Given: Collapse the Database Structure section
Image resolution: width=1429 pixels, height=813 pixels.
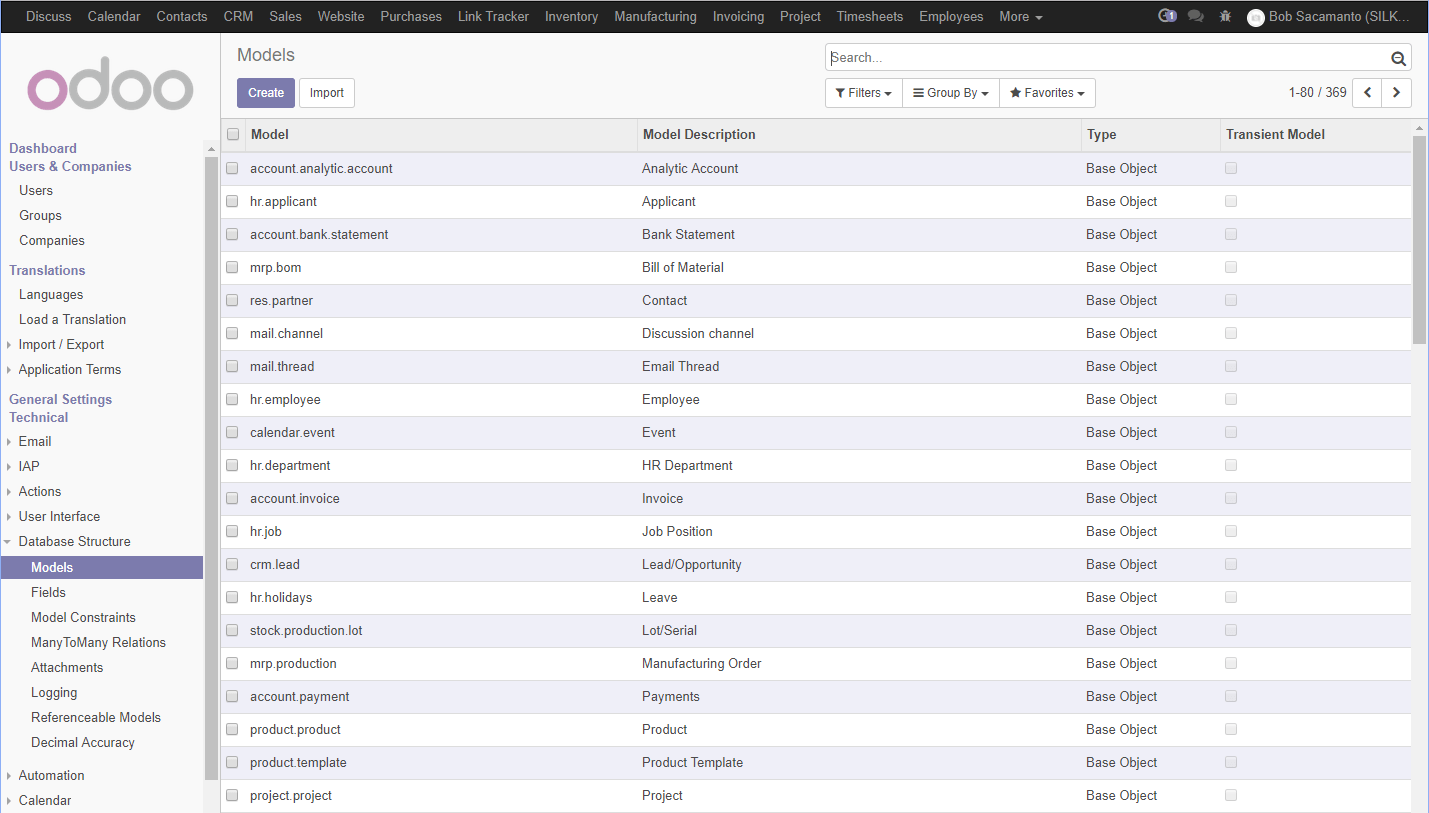Looking at the screenshot, I should pos(74,541).
